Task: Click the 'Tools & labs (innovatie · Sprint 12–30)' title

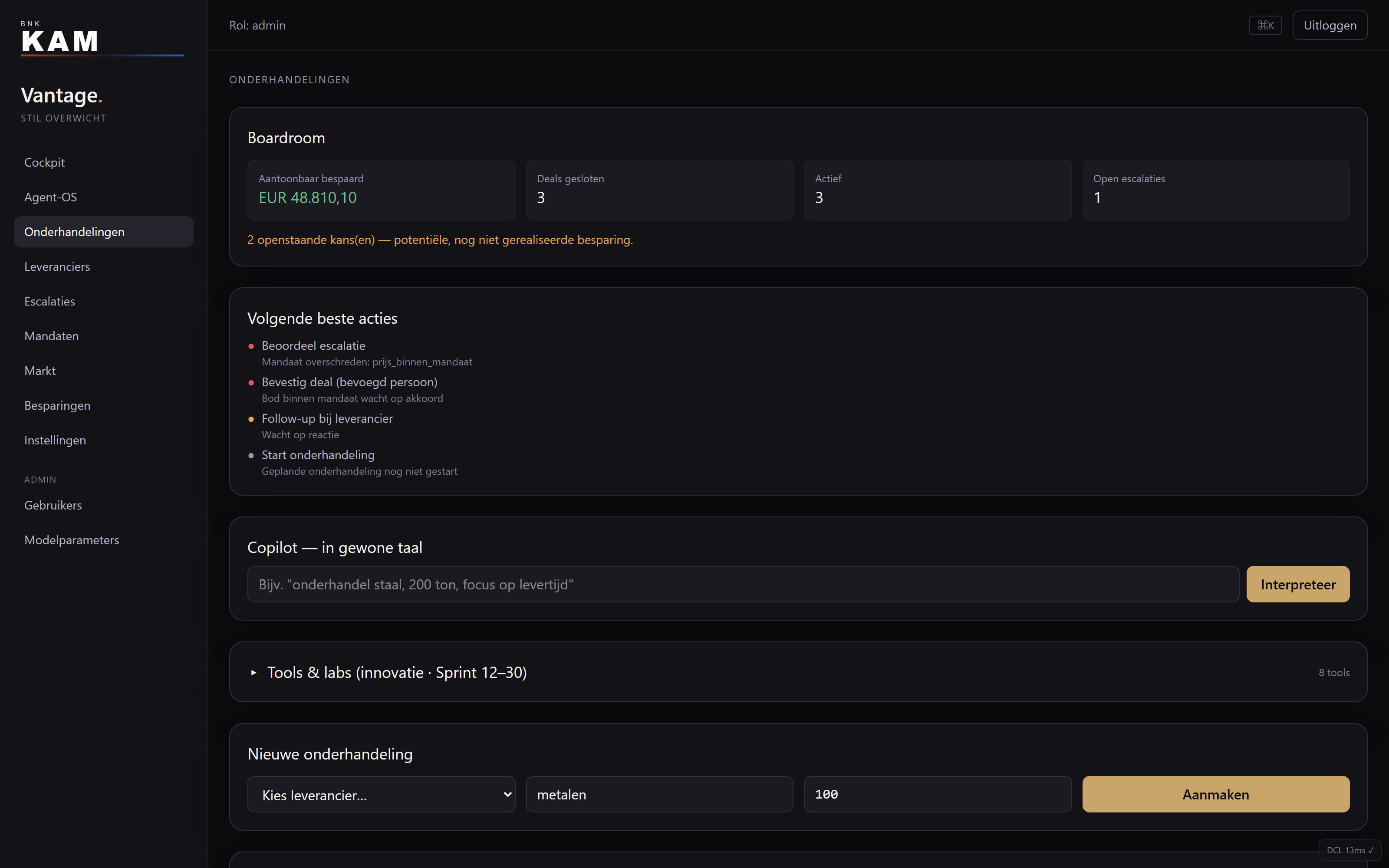Action: tap(397, 672)
